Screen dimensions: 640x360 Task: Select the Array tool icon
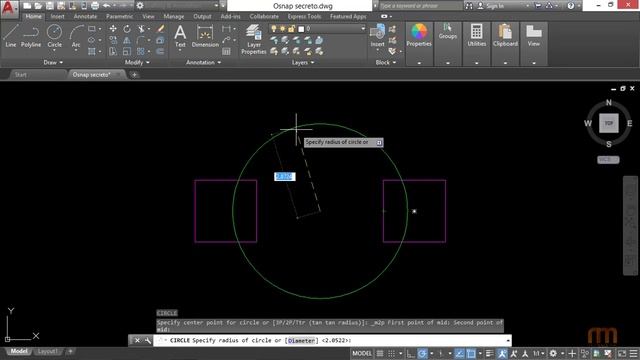click(141, 51)
